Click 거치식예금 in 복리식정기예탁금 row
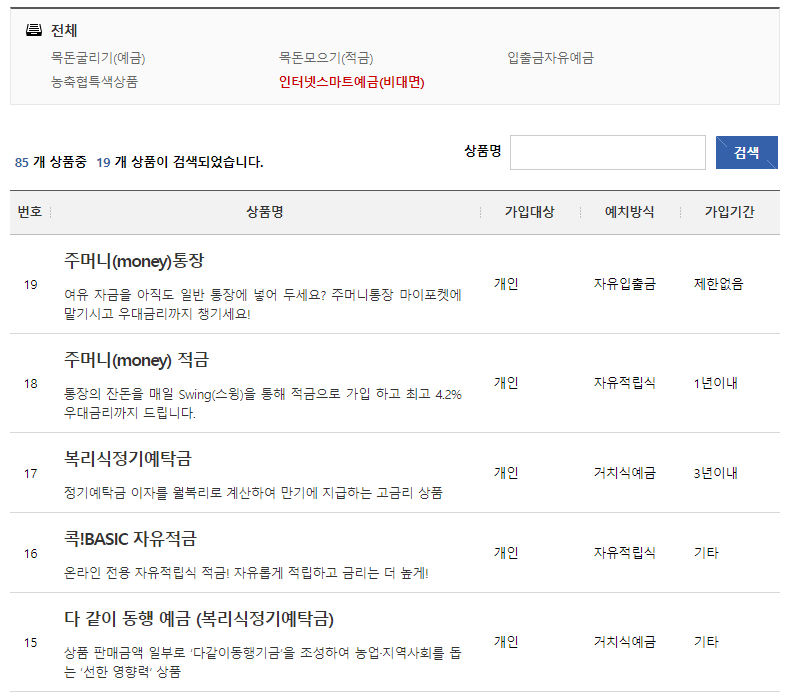This screenshot has height=695, width=794. pyautogui.click(x=625, y=473)
